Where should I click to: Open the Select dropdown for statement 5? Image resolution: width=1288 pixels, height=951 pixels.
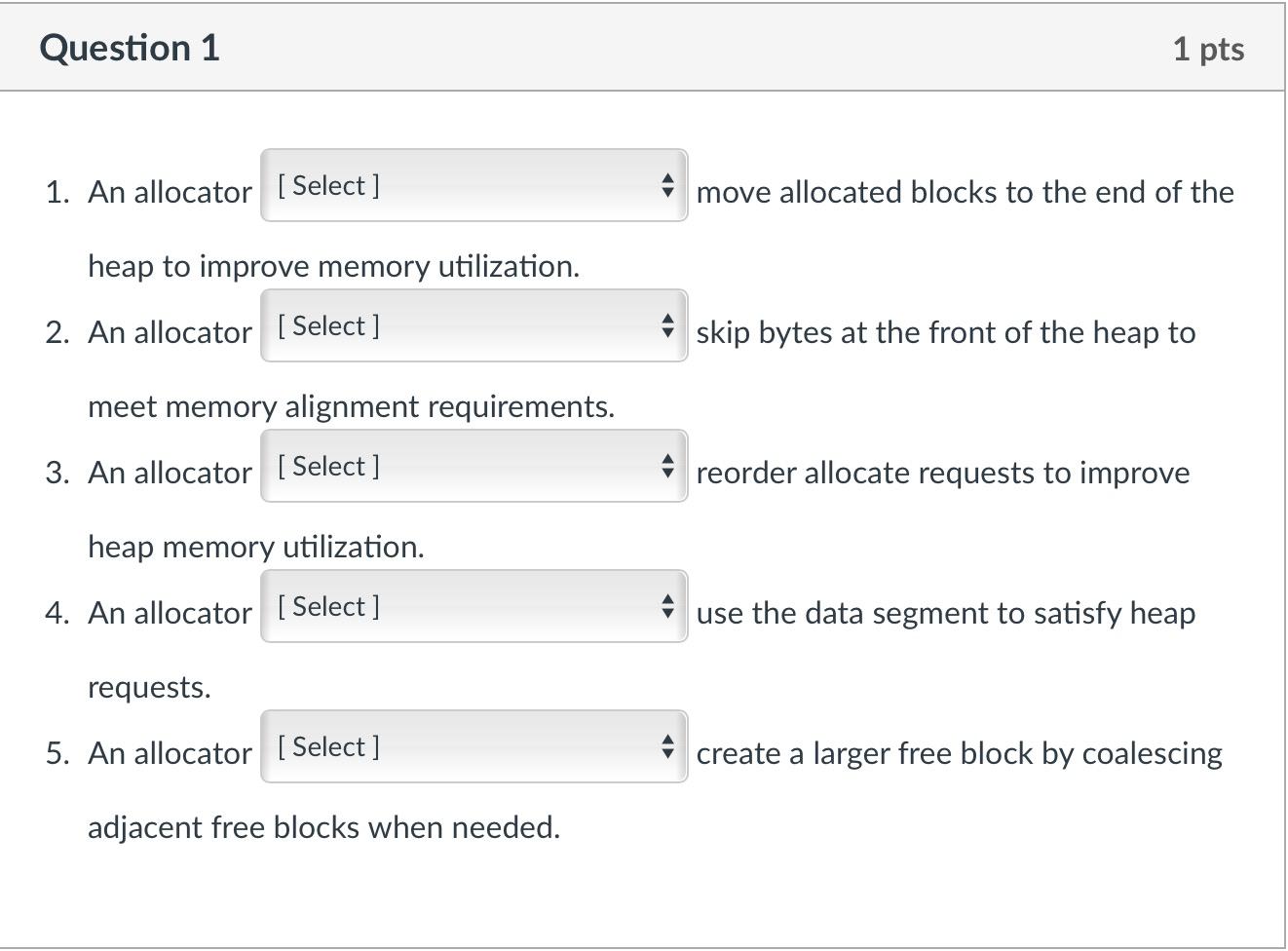[x=473, y=746]
